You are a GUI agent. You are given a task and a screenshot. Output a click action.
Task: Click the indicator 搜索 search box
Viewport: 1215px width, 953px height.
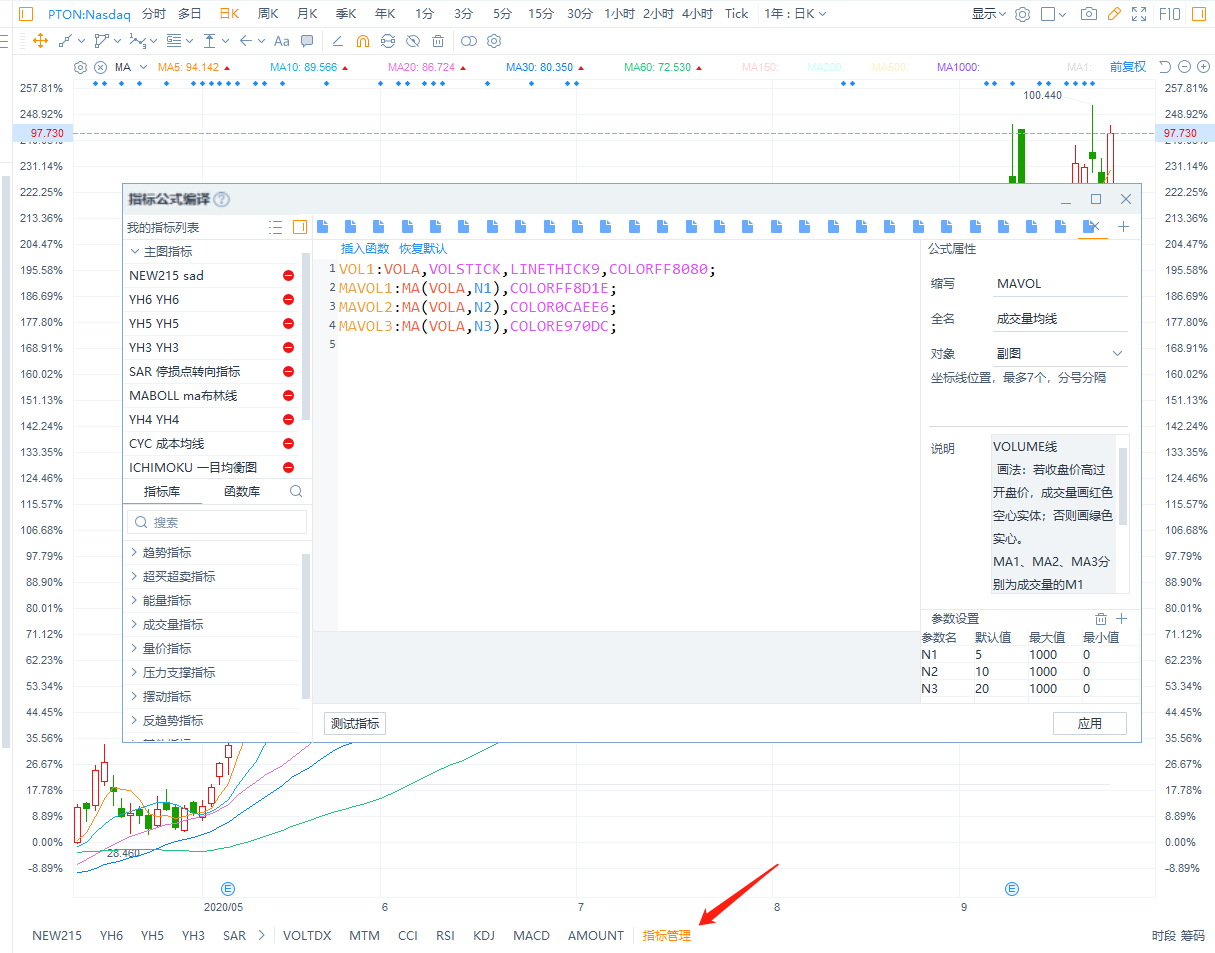pyautogui.click(x=217, y=522)
